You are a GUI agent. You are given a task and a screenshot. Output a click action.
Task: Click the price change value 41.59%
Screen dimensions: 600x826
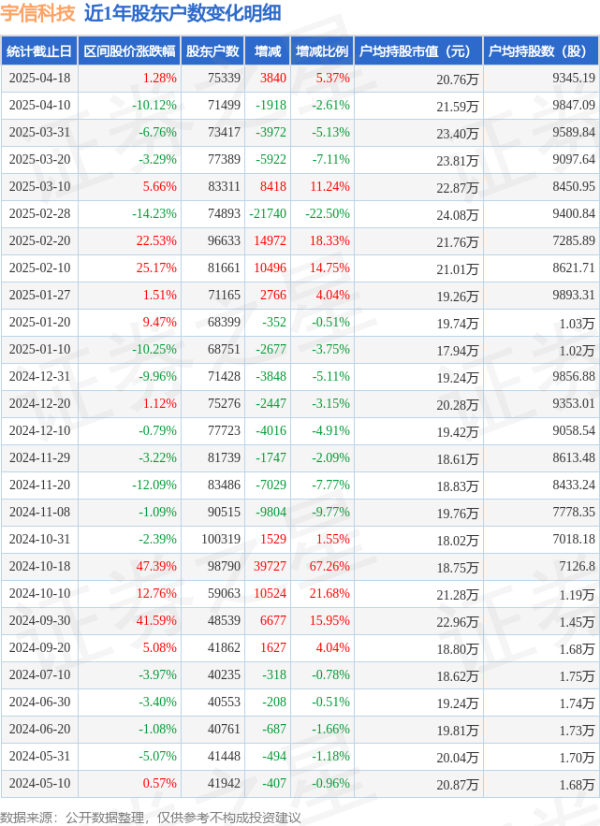156,621
